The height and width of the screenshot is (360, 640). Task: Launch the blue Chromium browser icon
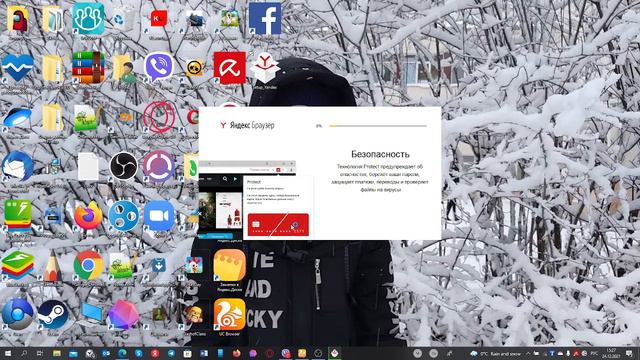point(18,315)
